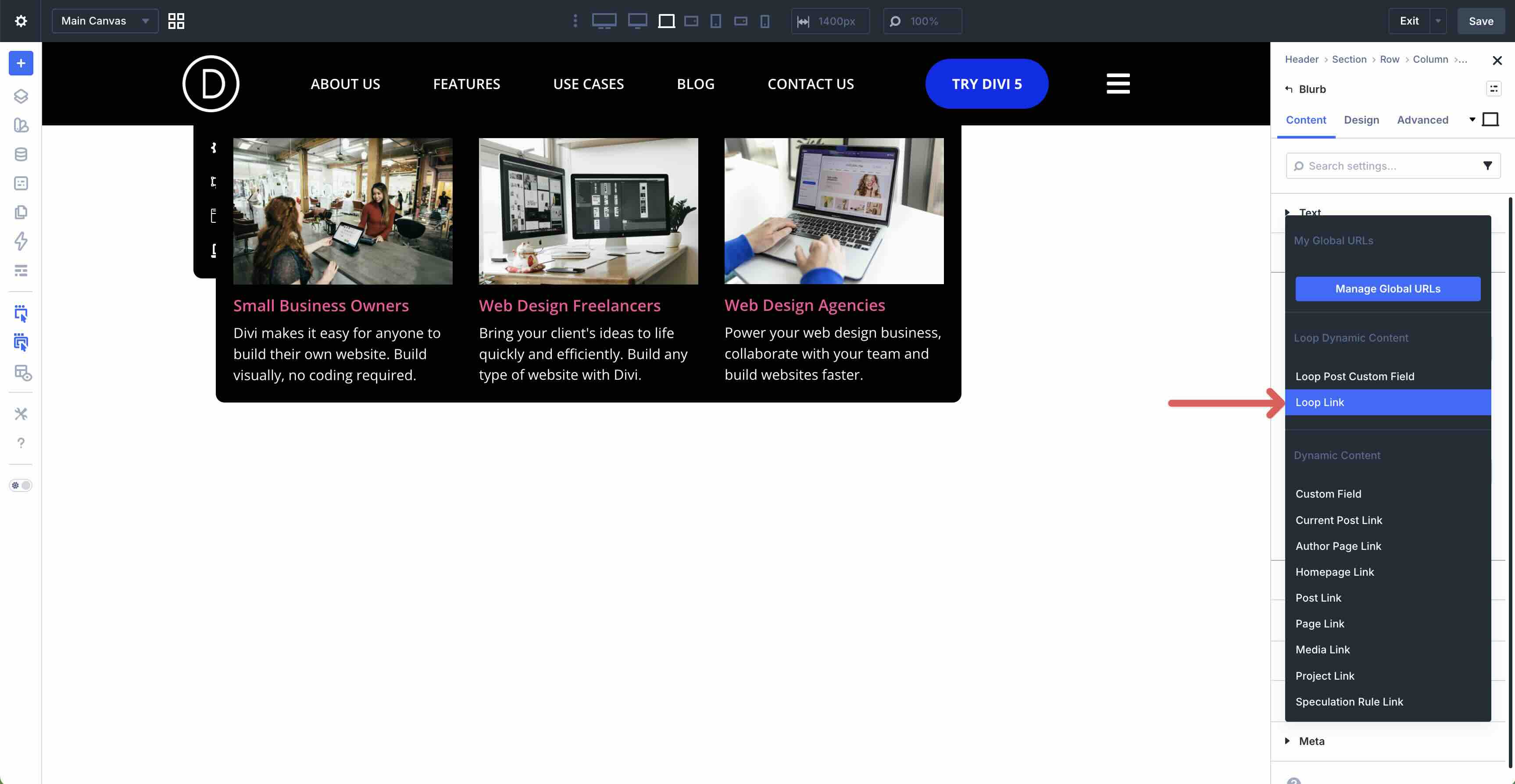
Task: Select the desktop preview icon in the toolbar
Action: (604, 21)
